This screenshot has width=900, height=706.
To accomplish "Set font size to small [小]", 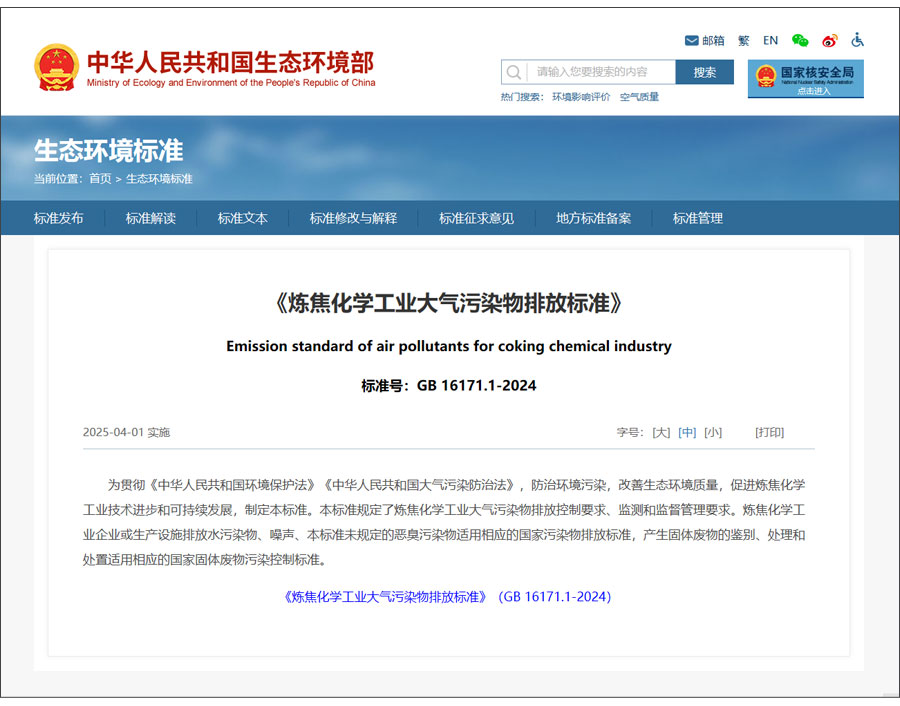I will pos(713,433).
